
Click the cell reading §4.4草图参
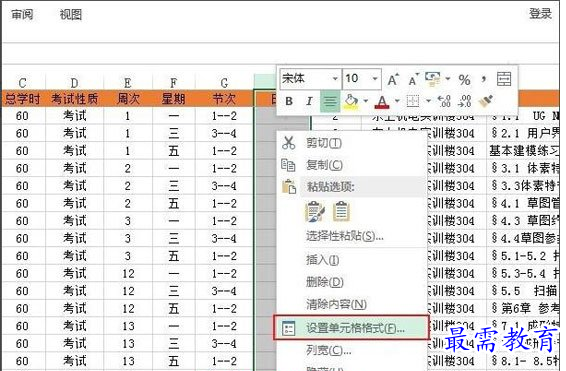[x=523, y=238]
